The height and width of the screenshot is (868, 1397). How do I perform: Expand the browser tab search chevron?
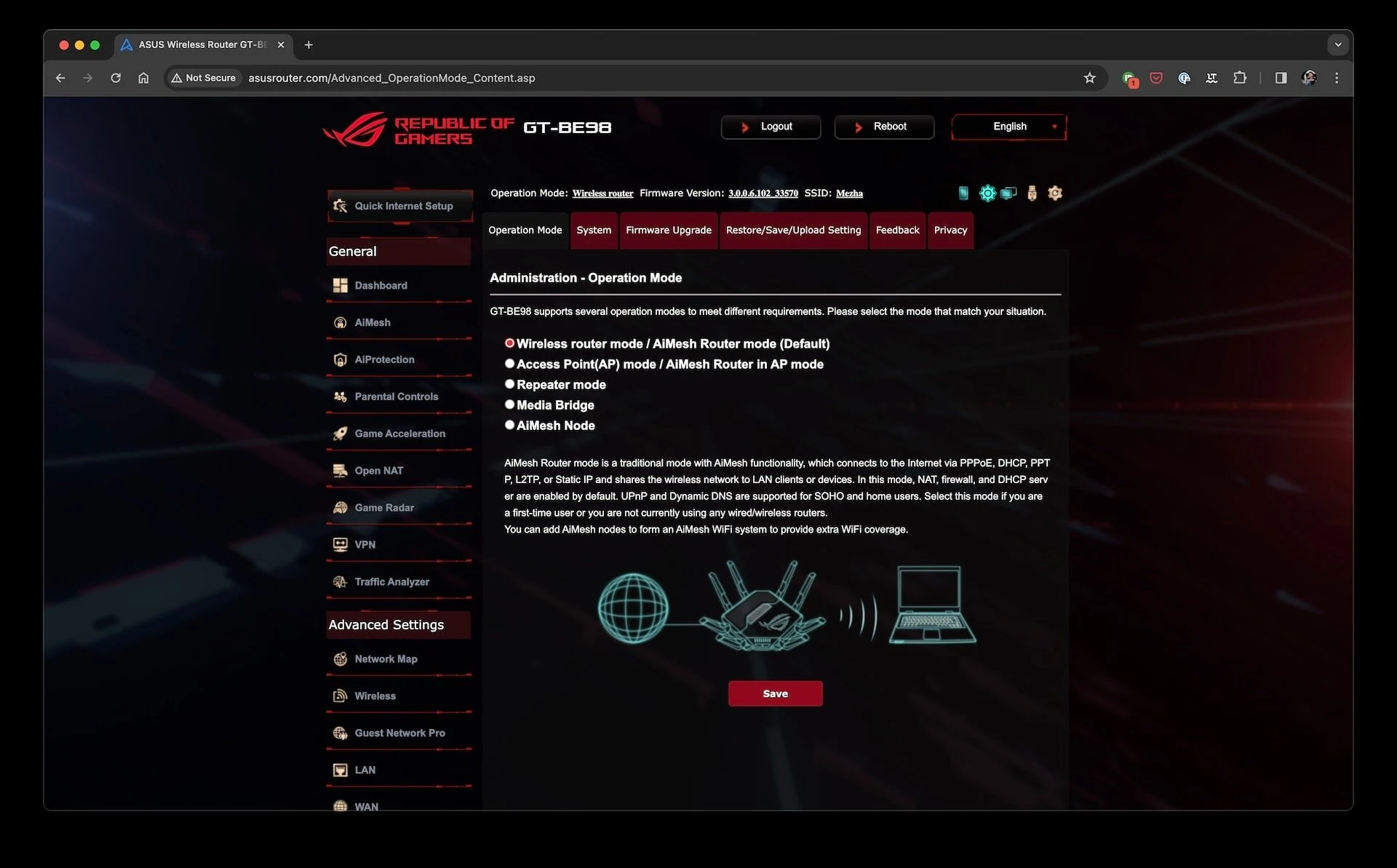pyautogui.click(x=1337, y=44)
